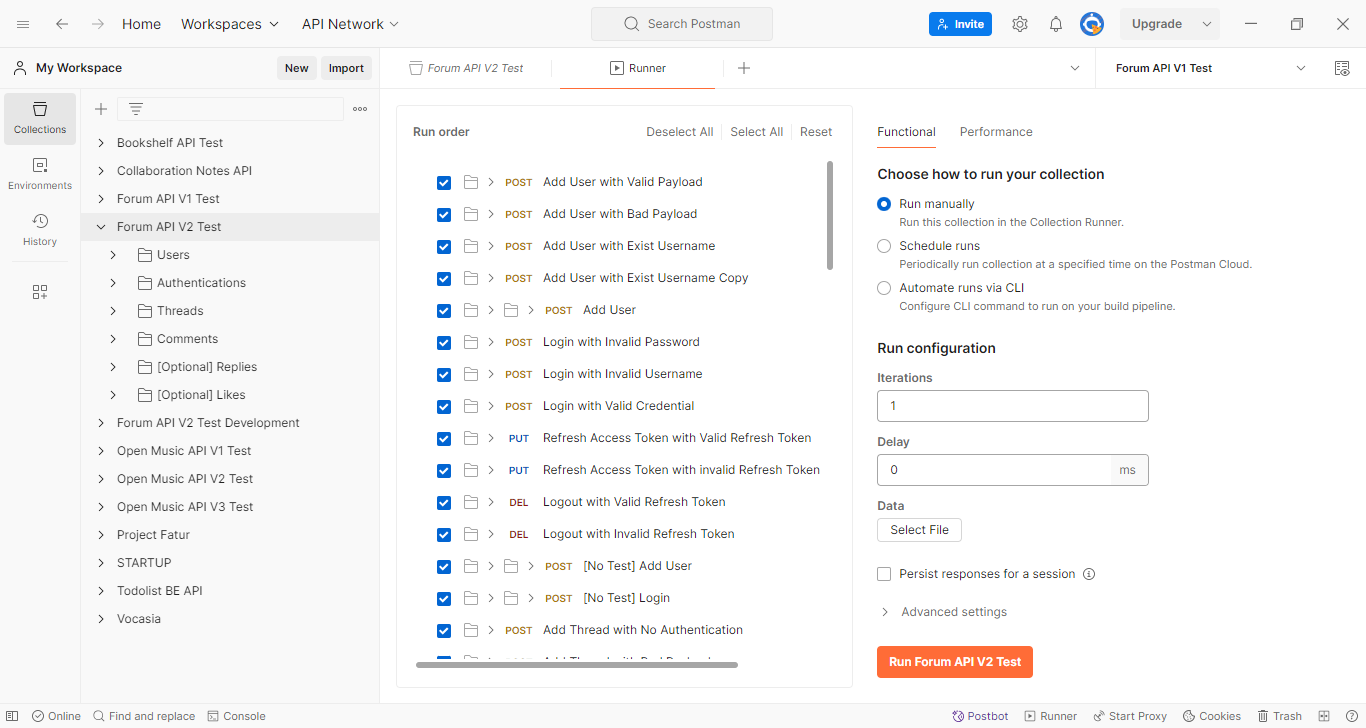Select the Collections sidebar icon
The height and width of the screenshot is (728, 1366).
pyautogui.click(x=40, y=118)
